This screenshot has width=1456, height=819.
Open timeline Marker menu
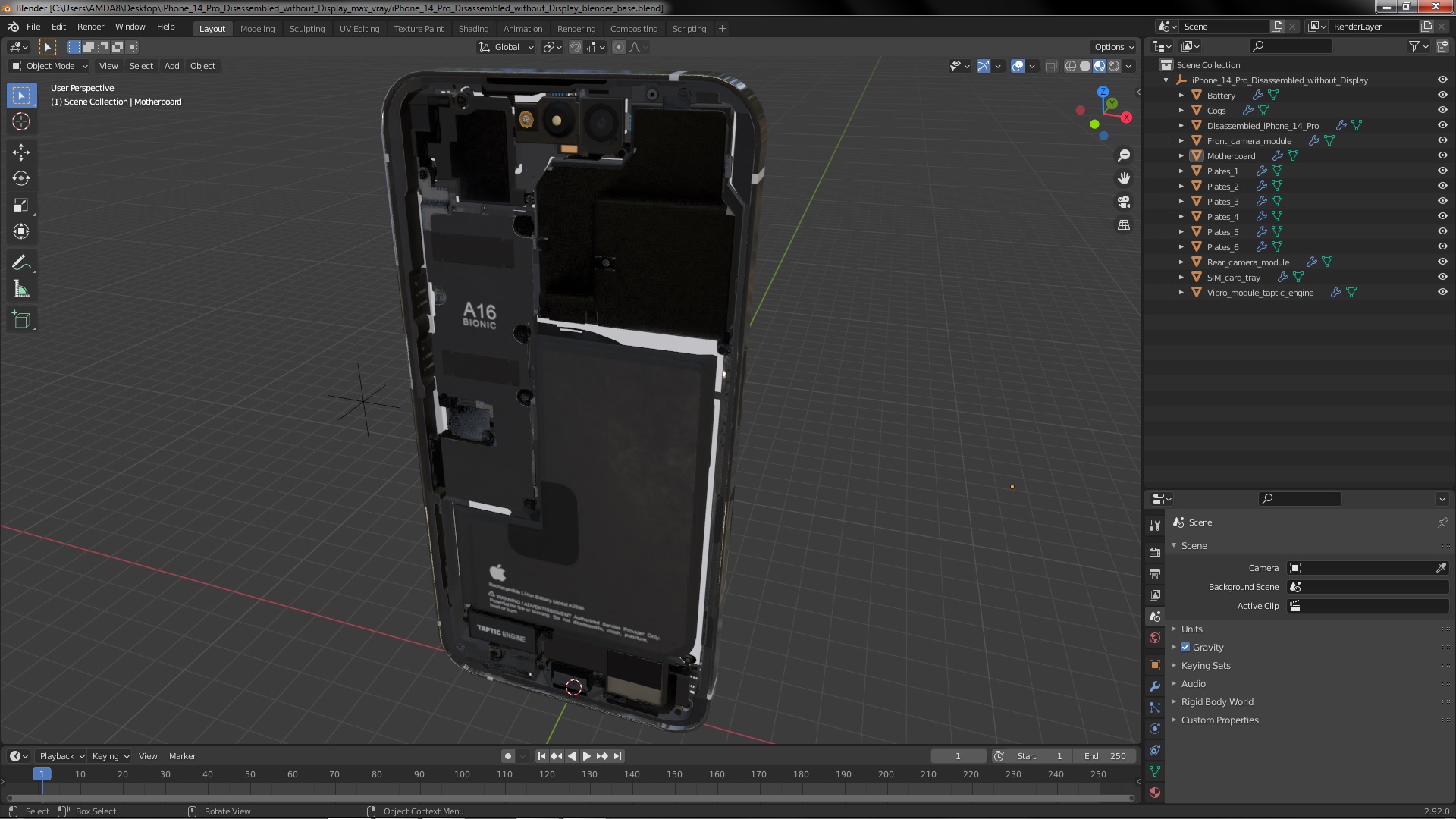pyautogui.click(x=182, y=756)
